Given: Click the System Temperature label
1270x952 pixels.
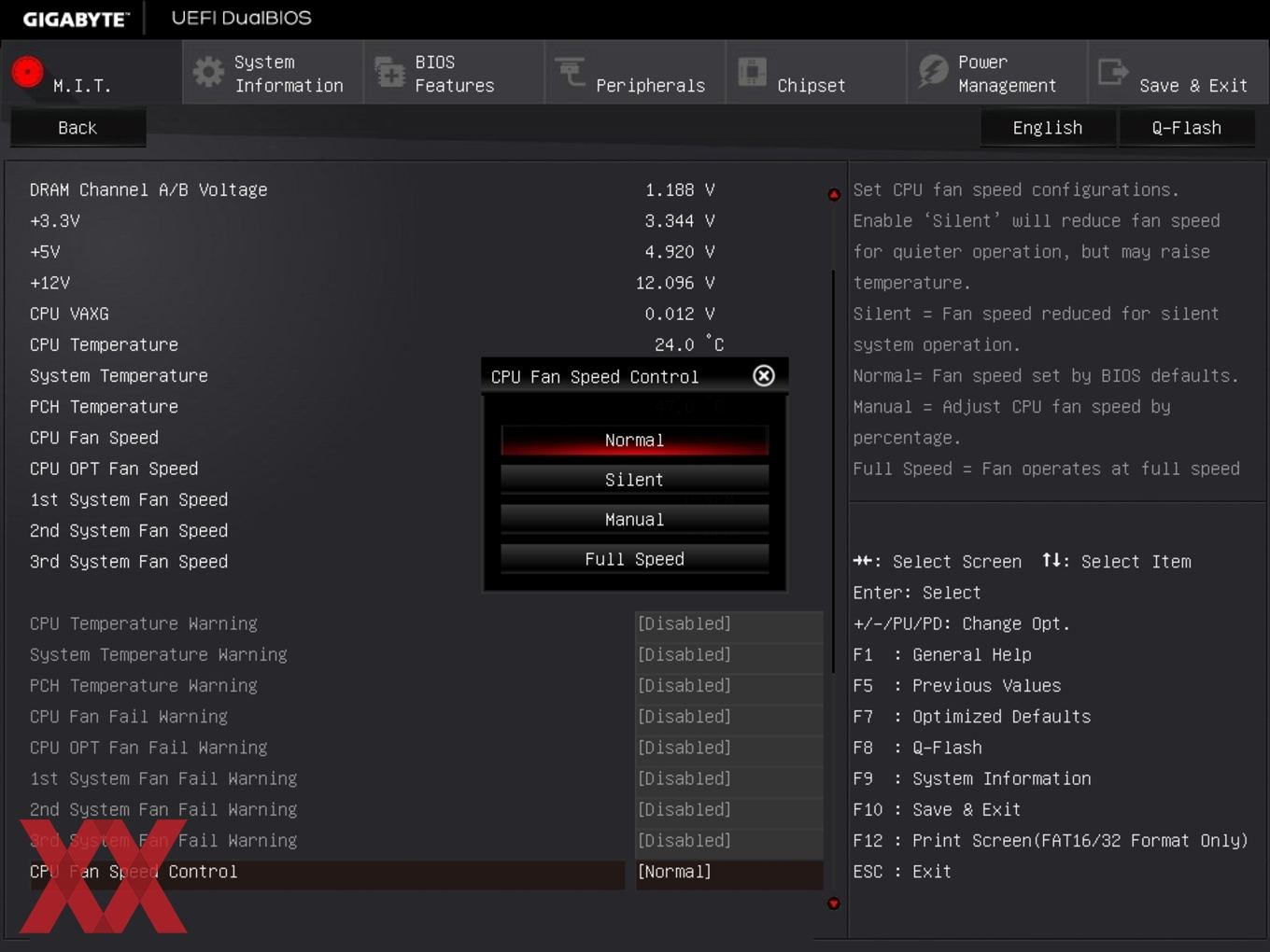Looking at the screenshot, I should [x=119, y=375].
